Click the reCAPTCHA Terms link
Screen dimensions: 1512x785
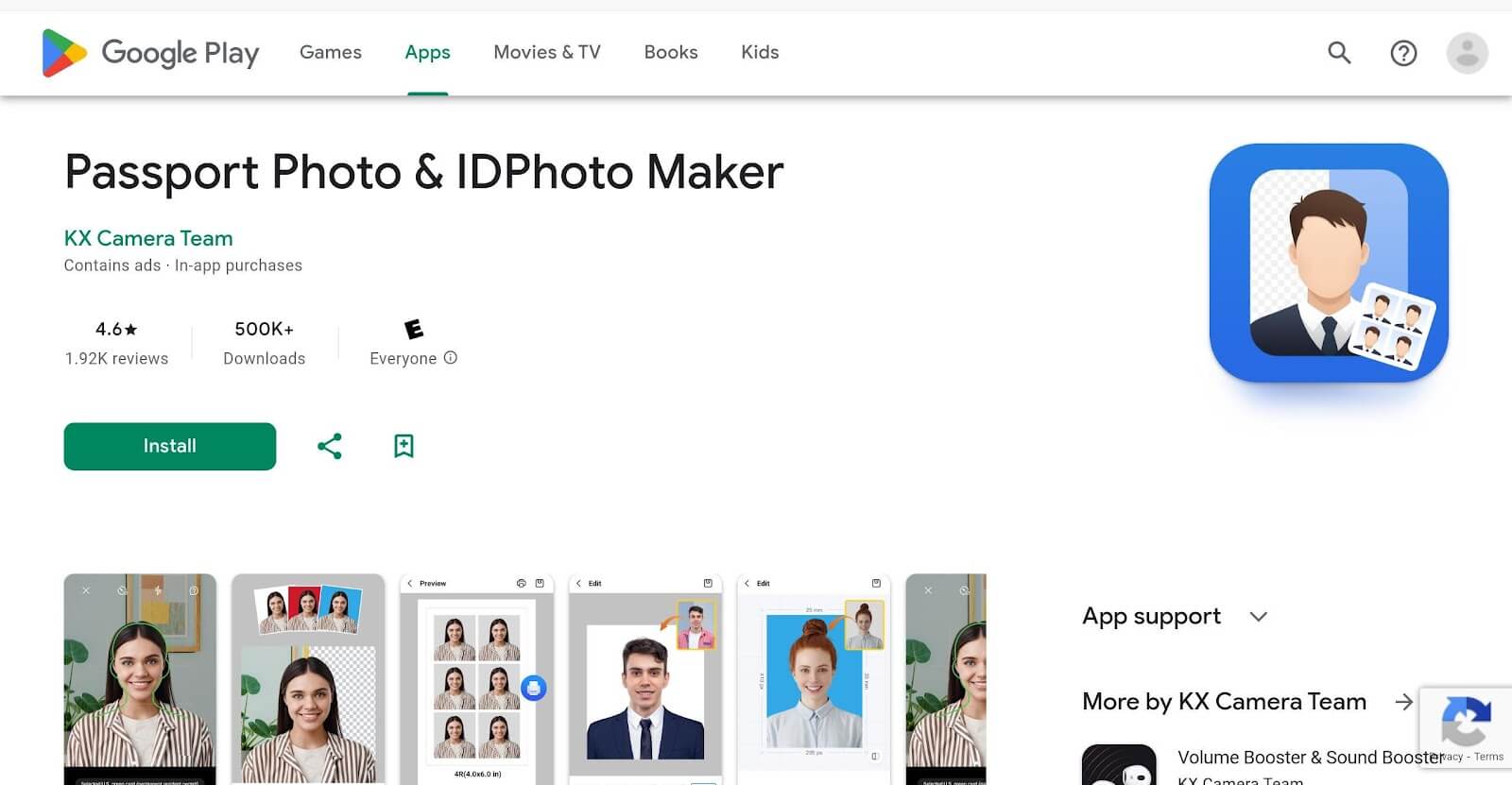(1488, 757)
